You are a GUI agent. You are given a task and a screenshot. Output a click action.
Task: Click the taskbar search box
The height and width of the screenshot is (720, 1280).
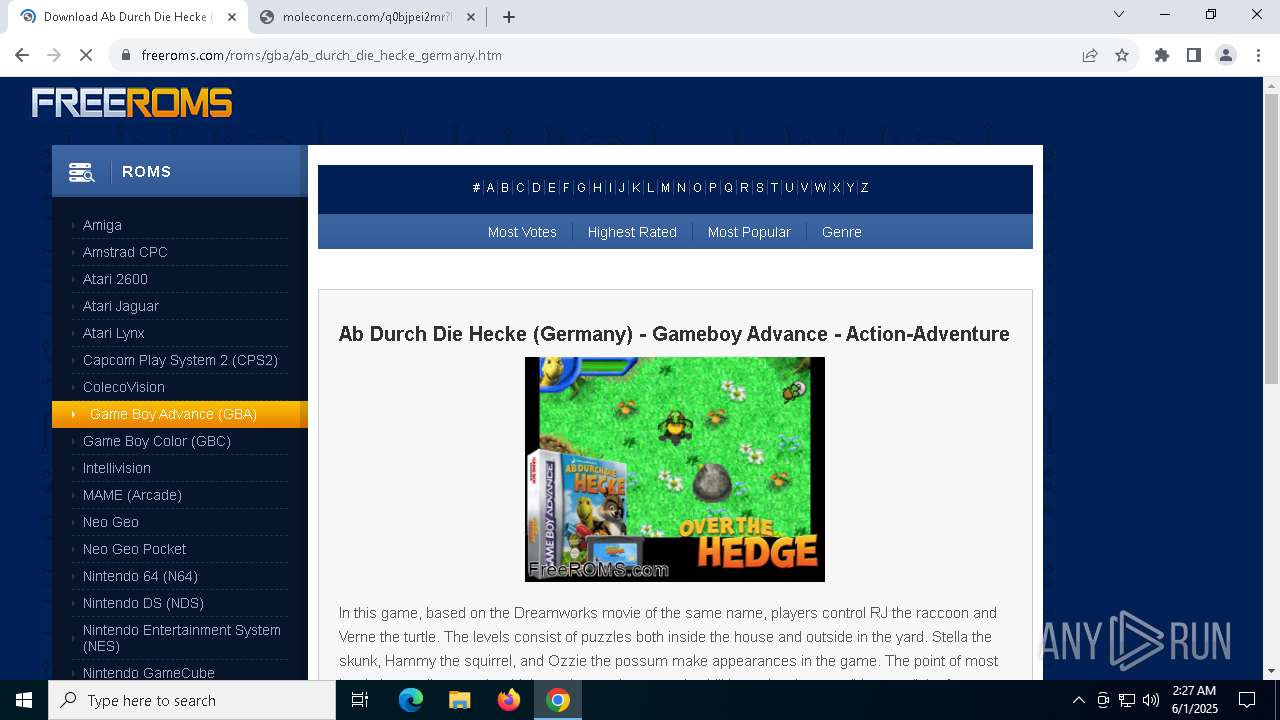[x=192, y=700]
